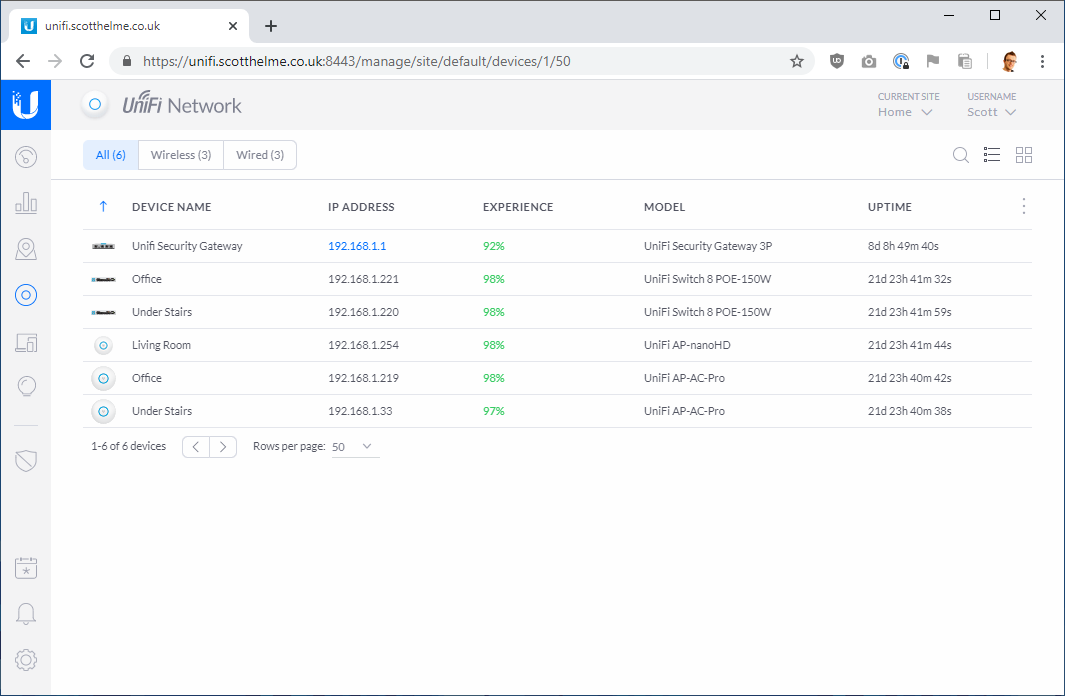Sort by Device Name column header
This screenshot has width=1065, height=696.
click(171, 207)
